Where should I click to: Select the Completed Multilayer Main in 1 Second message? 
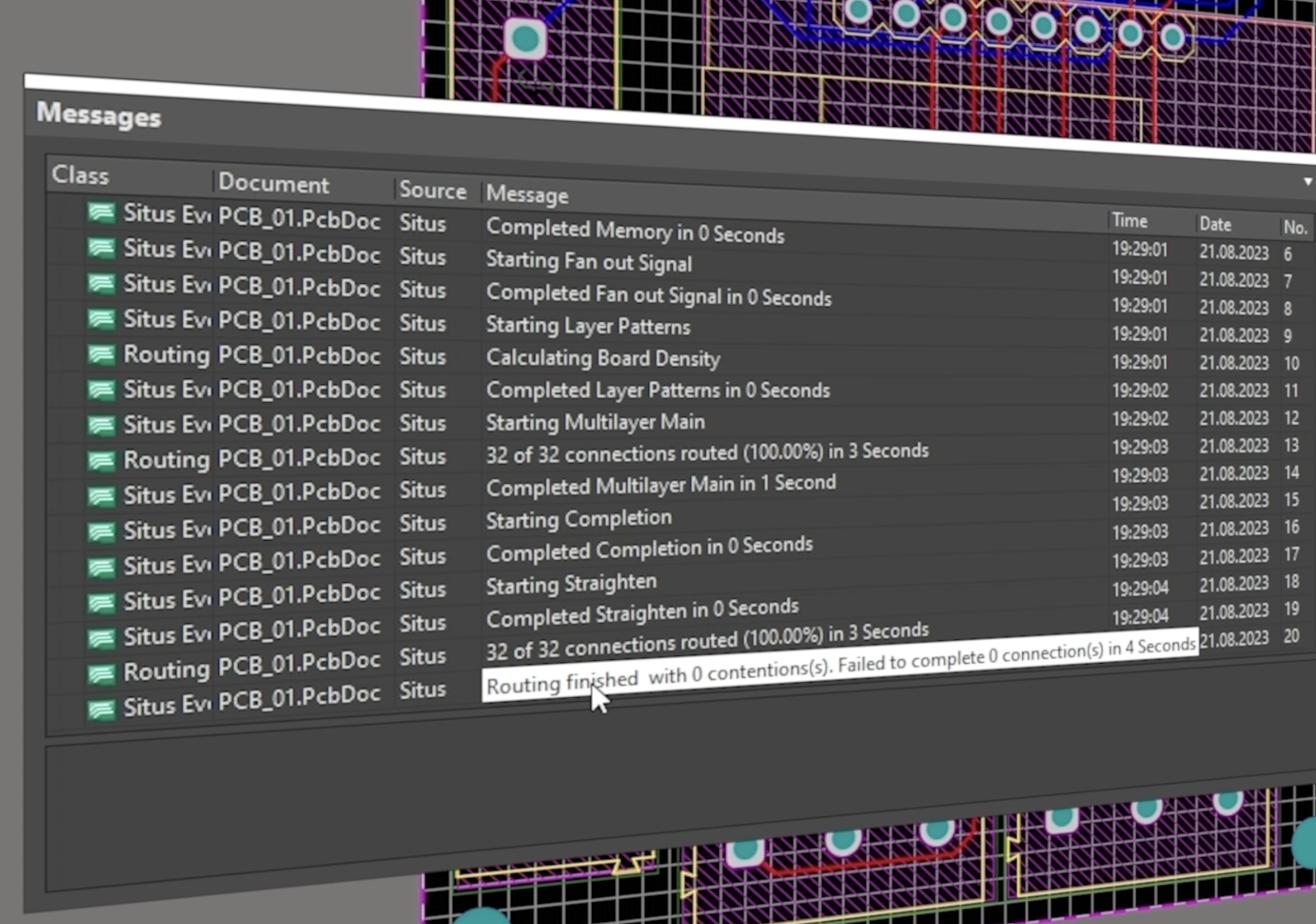[660, 486]
